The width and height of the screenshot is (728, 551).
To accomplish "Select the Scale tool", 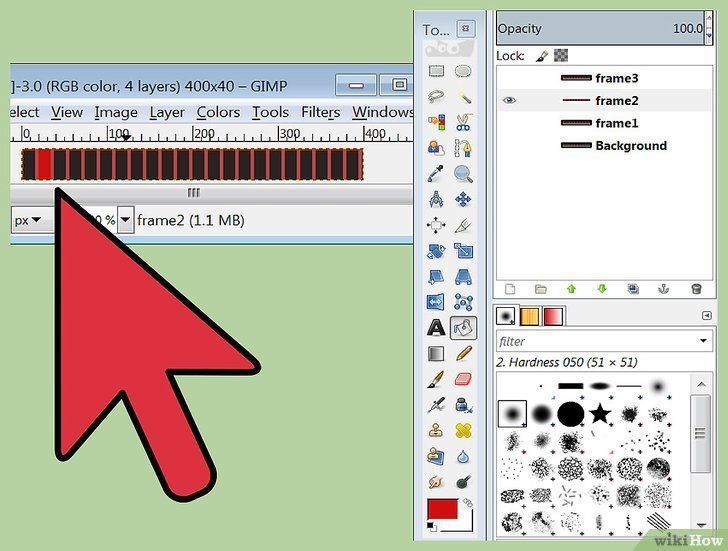I will 463,251.
